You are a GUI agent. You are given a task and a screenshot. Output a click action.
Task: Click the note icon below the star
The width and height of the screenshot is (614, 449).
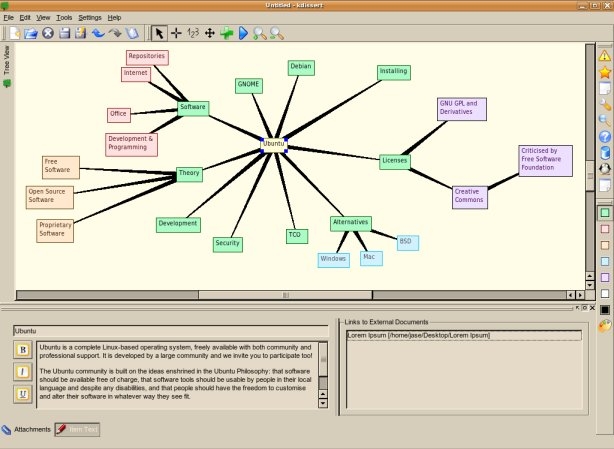coord(605,88)
